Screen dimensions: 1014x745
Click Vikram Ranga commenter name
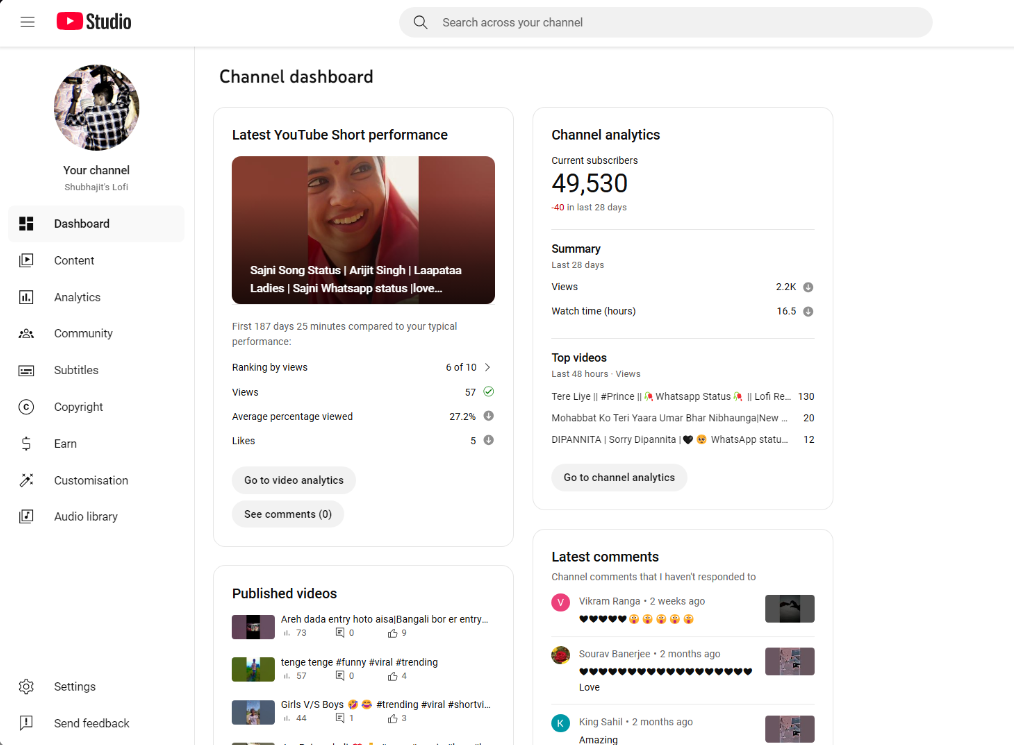[609, 601]
